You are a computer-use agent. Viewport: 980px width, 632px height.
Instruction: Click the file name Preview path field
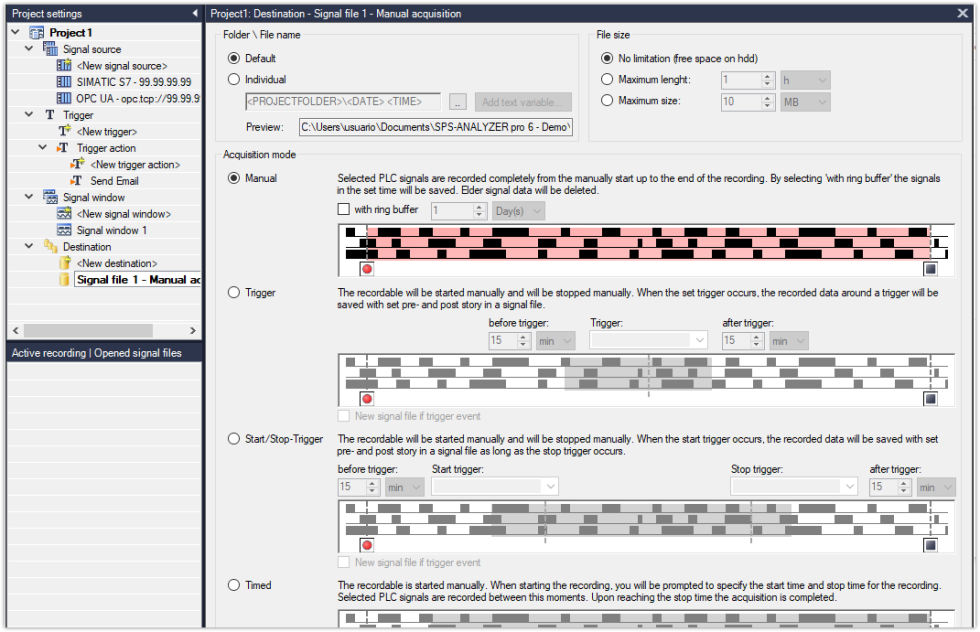tap(435, 127)
